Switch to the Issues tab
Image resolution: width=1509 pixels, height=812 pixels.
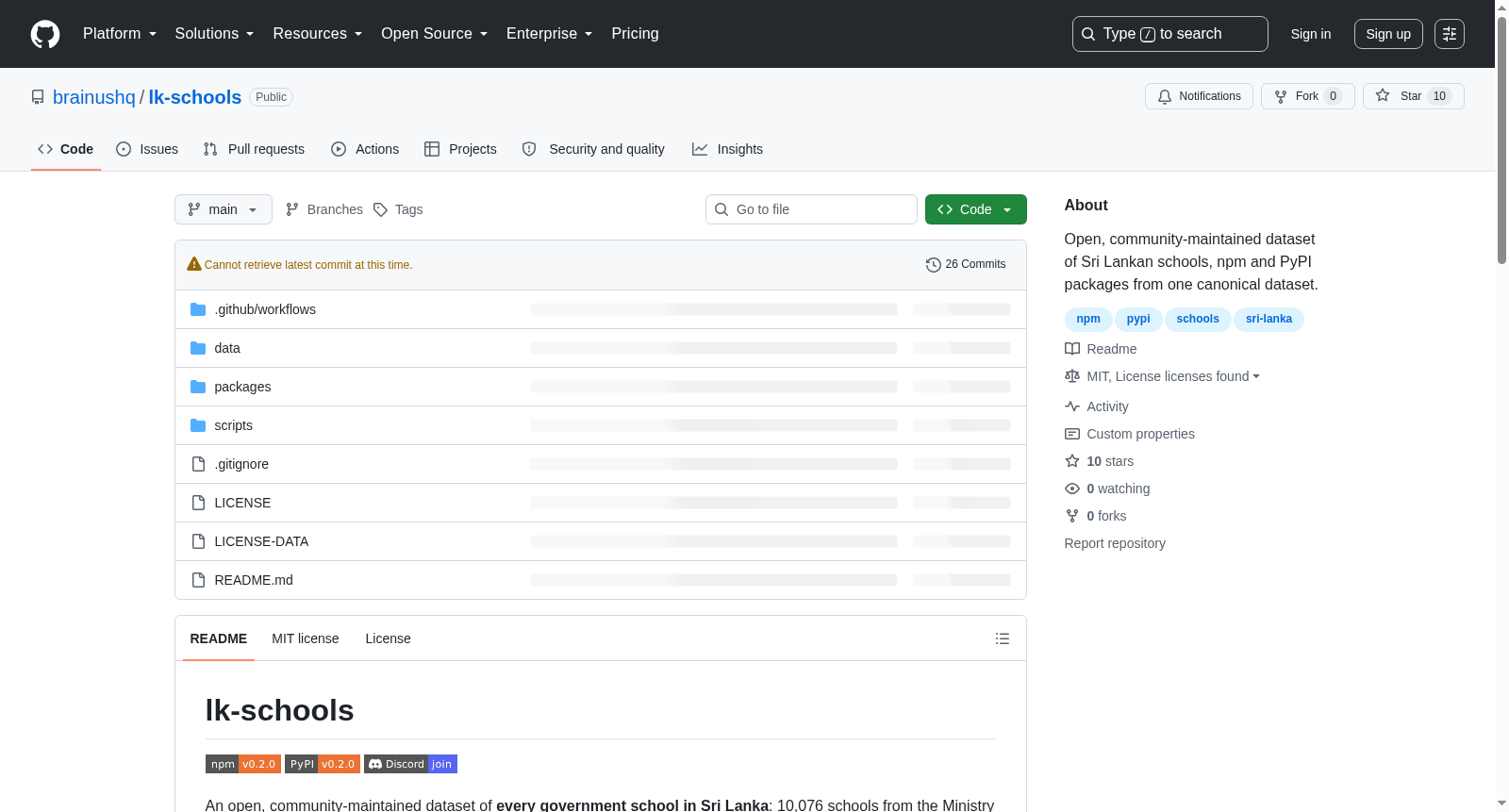pyautogui.click(x=147, y=149)
